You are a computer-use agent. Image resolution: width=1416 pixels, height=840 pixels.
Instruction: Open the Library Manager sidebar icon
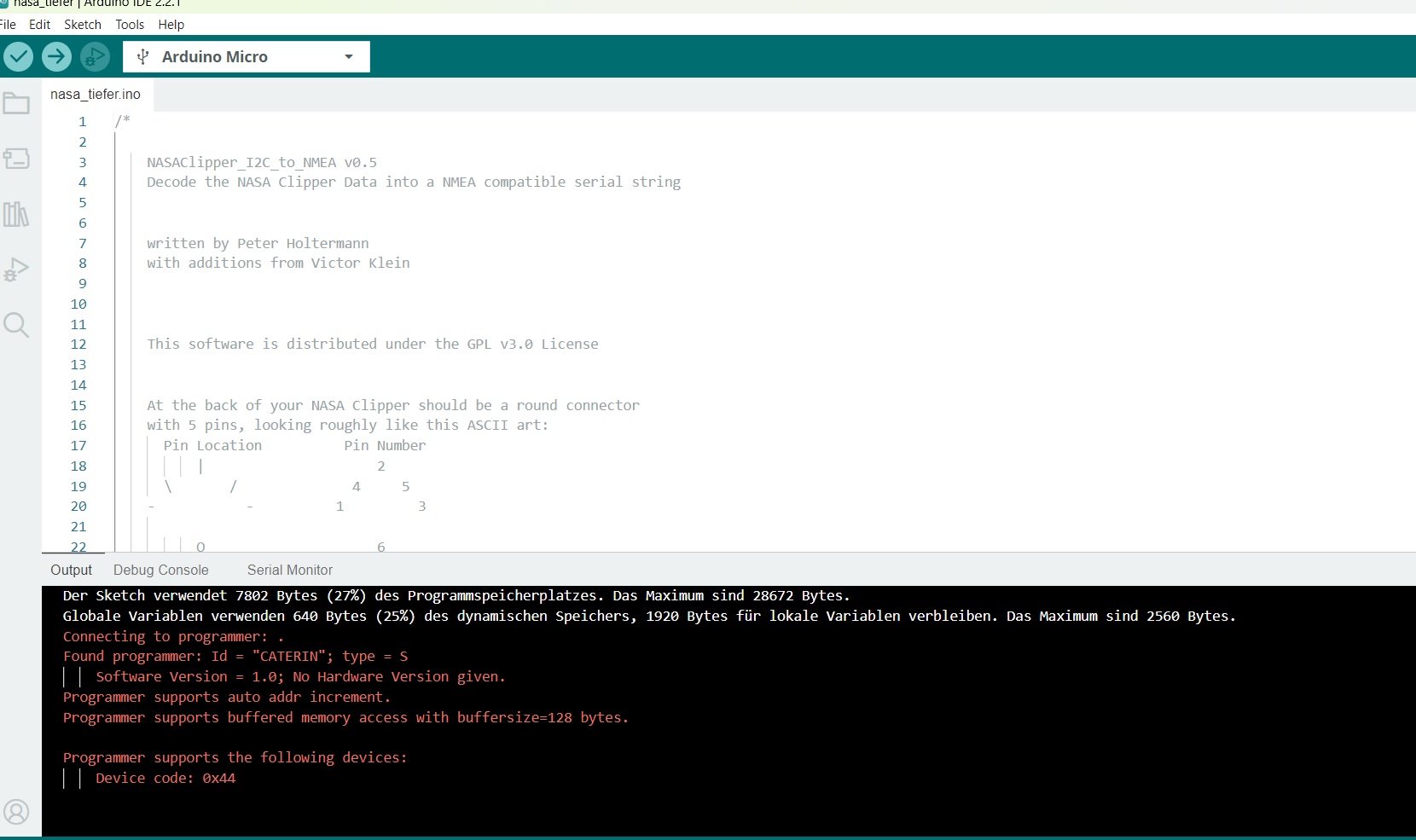[16, 214]
